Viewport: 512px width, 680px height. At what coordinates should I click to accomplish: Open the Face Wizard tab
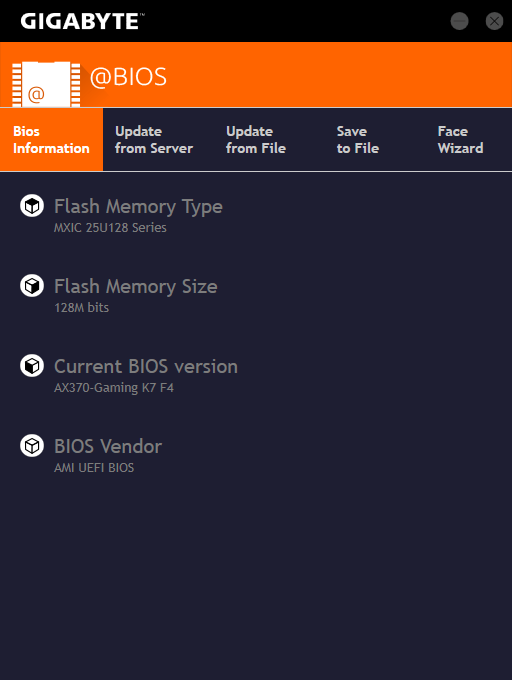point(460,140)
